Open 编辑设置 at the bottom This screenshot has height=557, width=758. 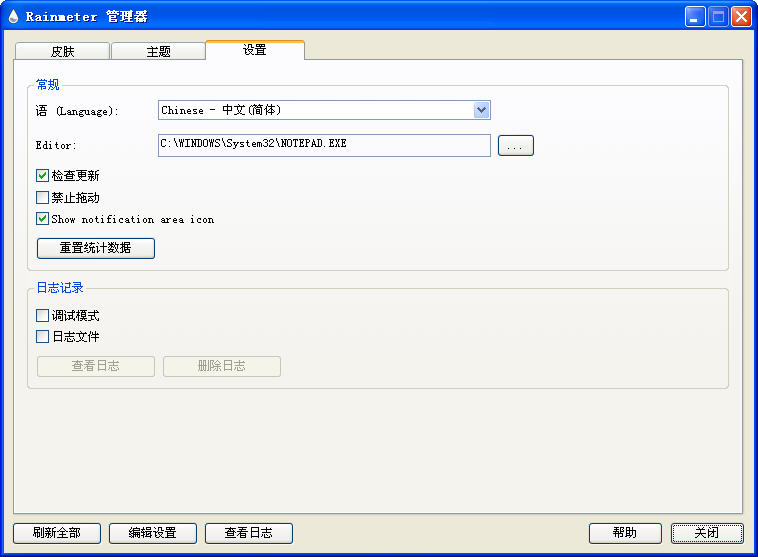pyautogui.click(x=152, y=533)
